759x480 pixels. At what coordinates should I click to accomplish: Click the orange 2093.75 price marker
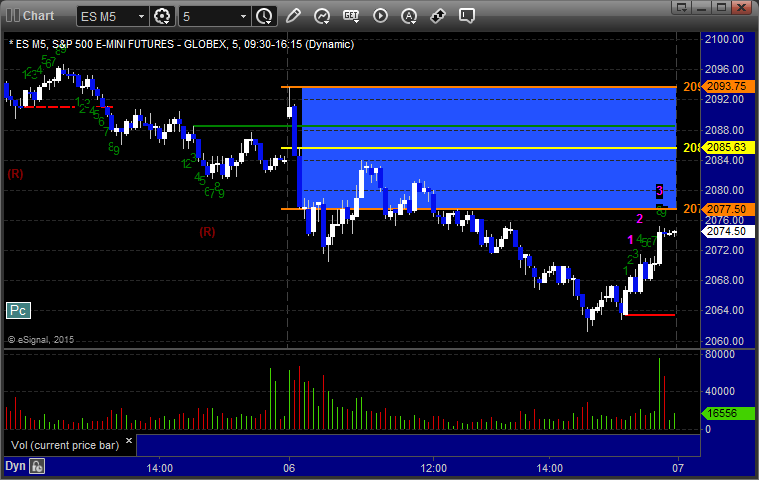point(728,86)
